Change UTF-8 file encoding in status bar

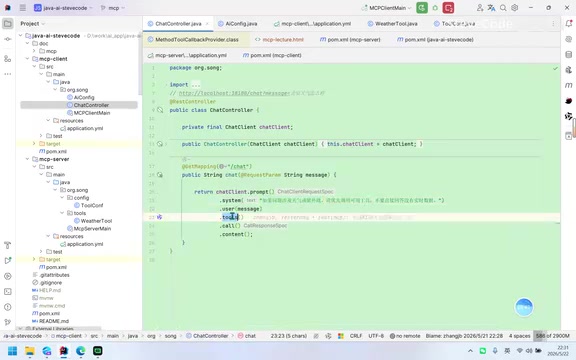pyautogui.click(x=376, y=336)
